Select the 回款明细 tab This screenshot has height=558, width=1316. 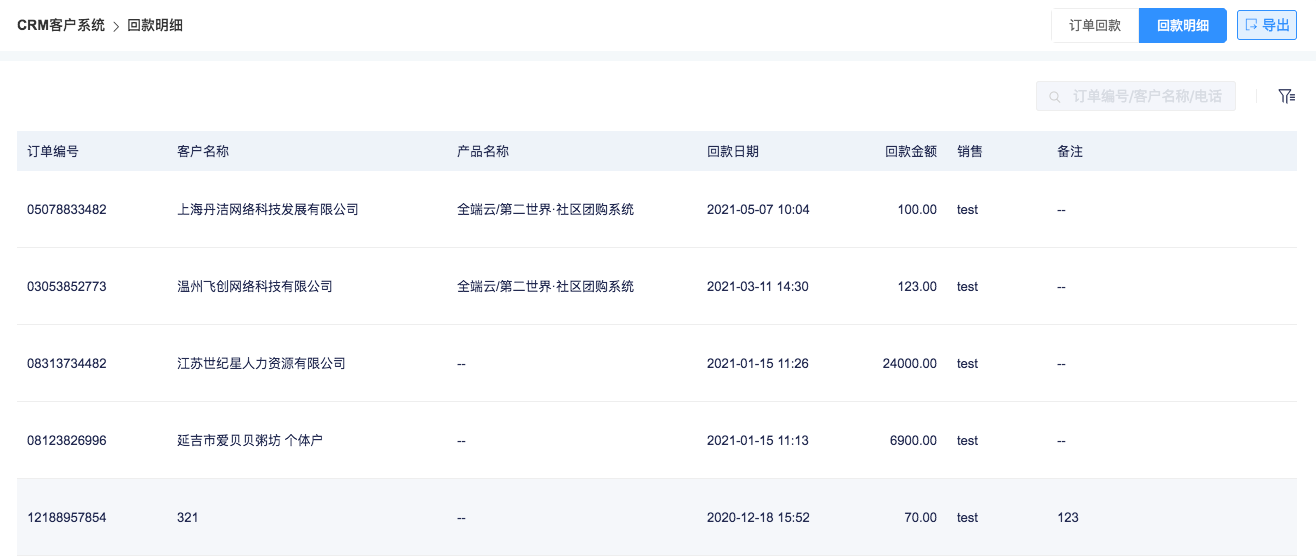coord(1183,26)
